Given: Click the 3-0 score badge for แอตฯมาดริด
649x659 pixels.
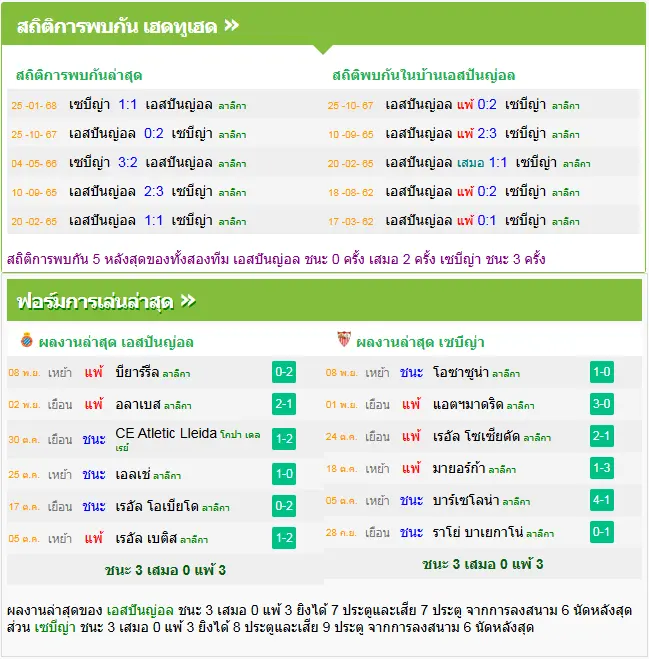Looking at the screenshot, I should [x=602, y=404].
